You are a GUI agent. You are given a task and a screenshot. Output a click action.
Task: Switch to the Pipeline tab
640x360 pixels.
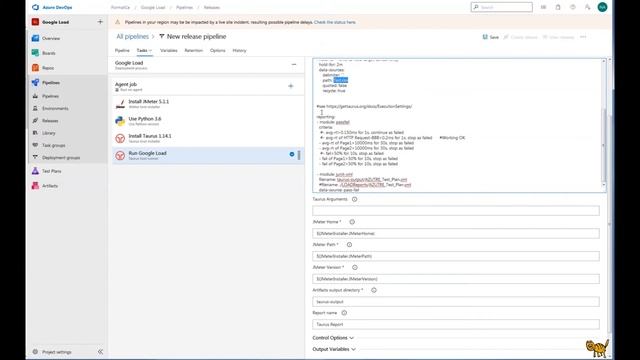122,51
